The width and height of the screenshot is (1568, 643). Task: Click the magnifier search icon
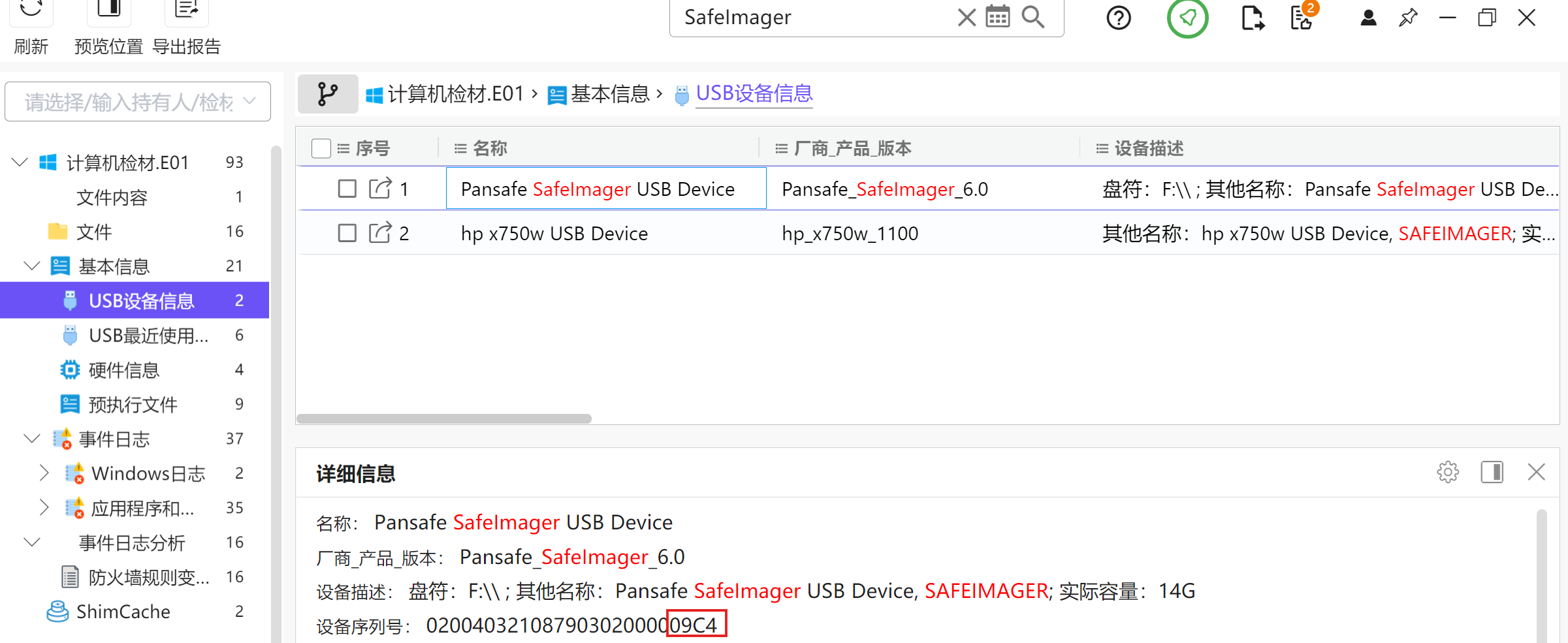click(1032, 17)
